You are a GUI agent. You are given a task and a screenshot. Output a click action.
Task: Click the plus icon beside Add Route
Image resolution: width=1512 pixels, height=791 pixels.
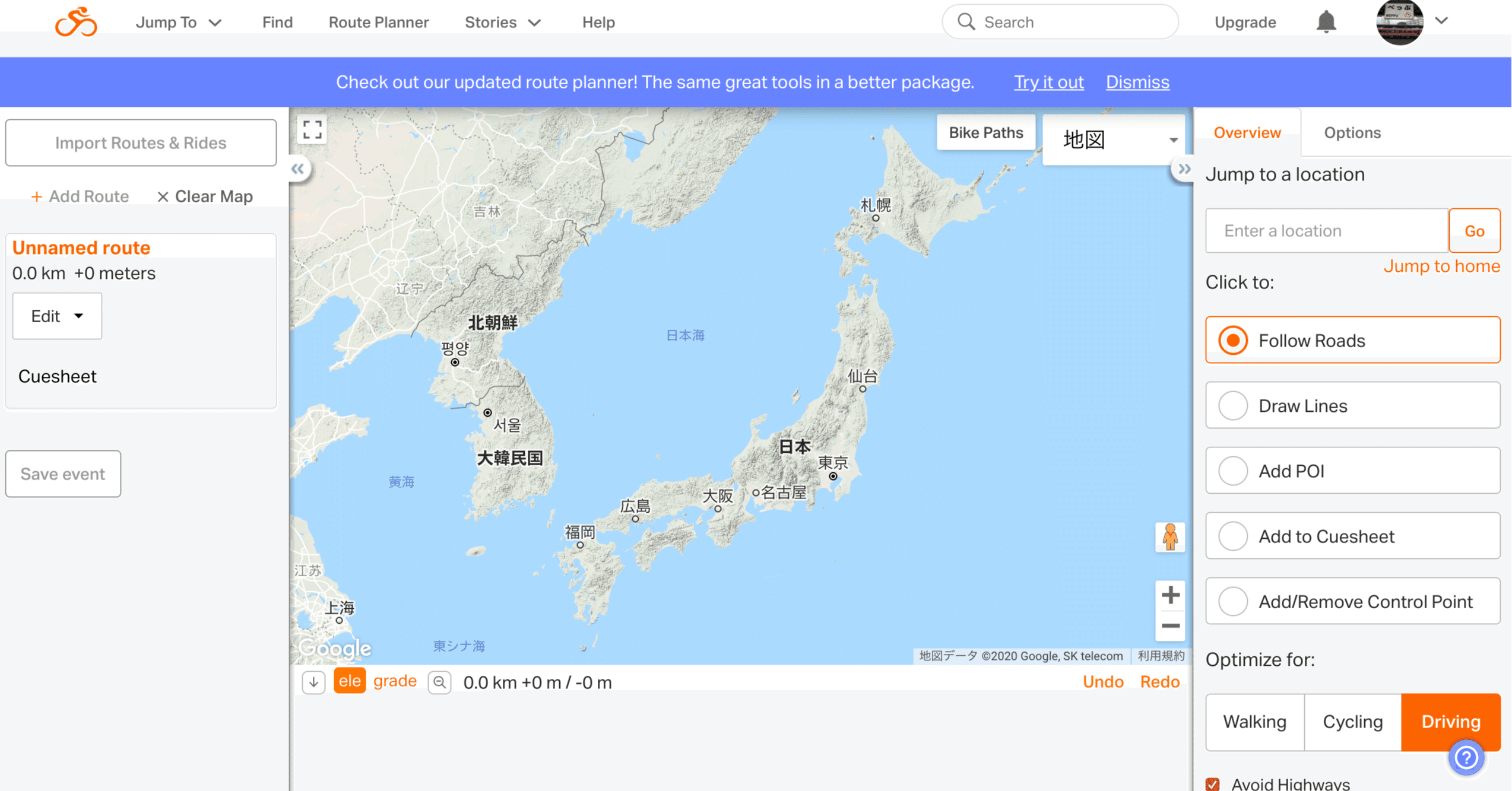pyautogui.click(x=36, y=197)
